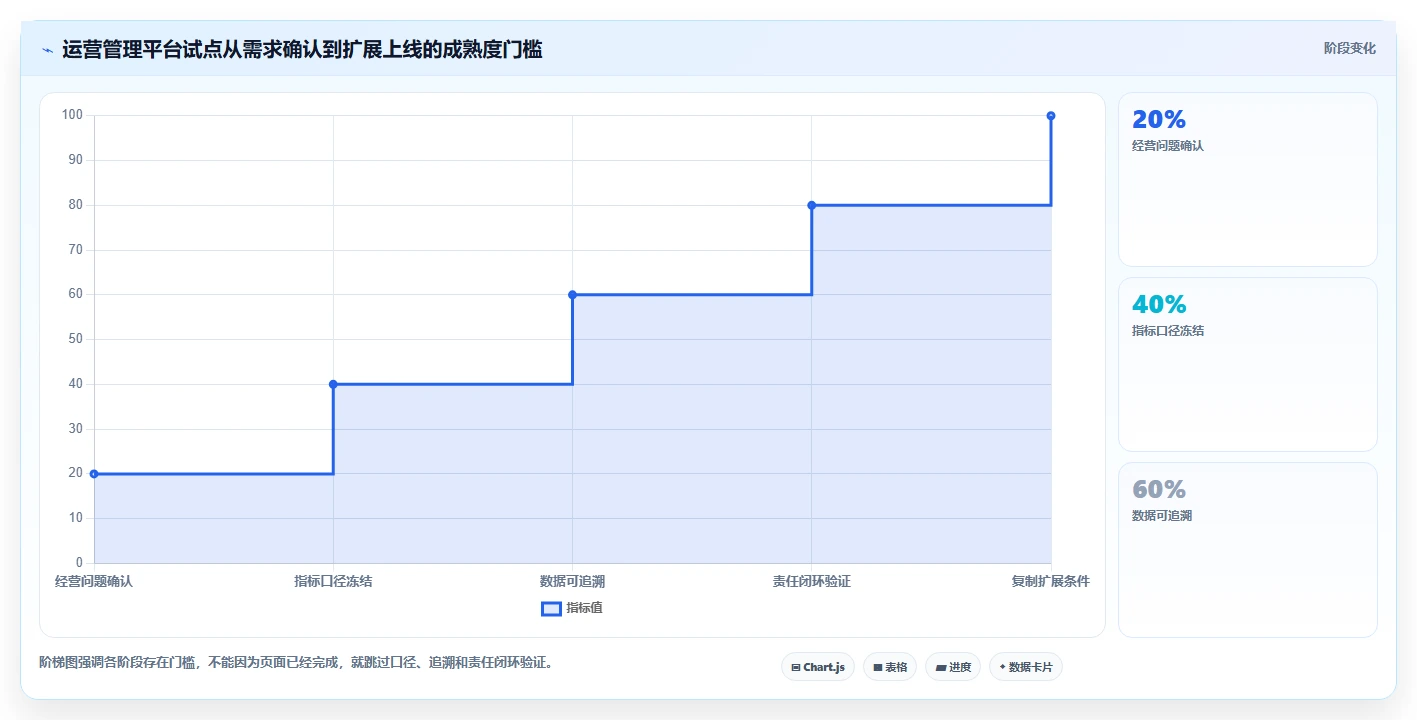Open the 40% 指标口径冻结 card
This screenshot has height=720, width=1417.
pyautogui.click(x=1247, y=365)
